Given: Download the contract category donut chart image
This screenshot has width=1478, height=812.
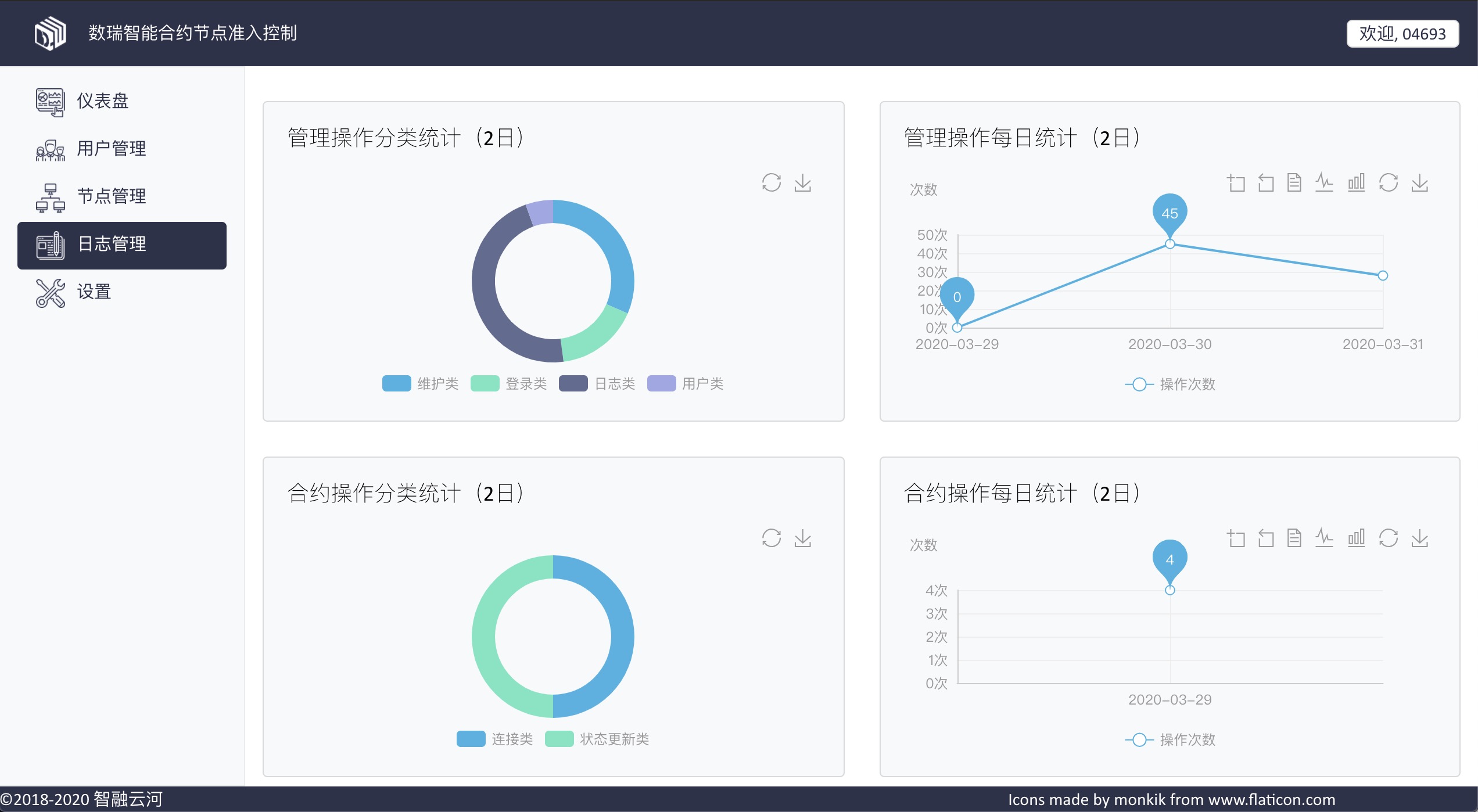Looking at the screenshot, I should click(802, 538).
